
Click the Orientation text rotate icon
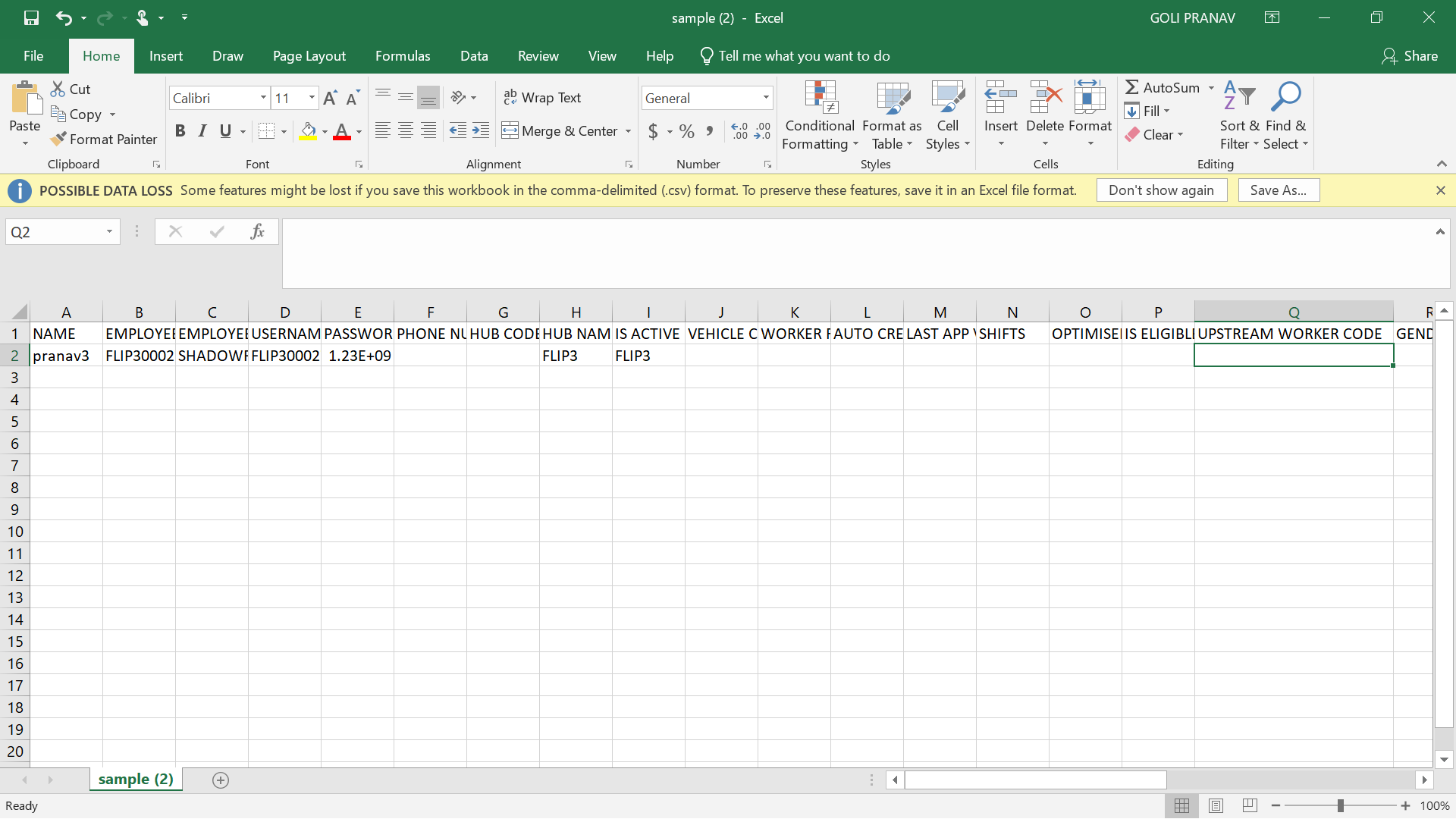tap(458, 97)
